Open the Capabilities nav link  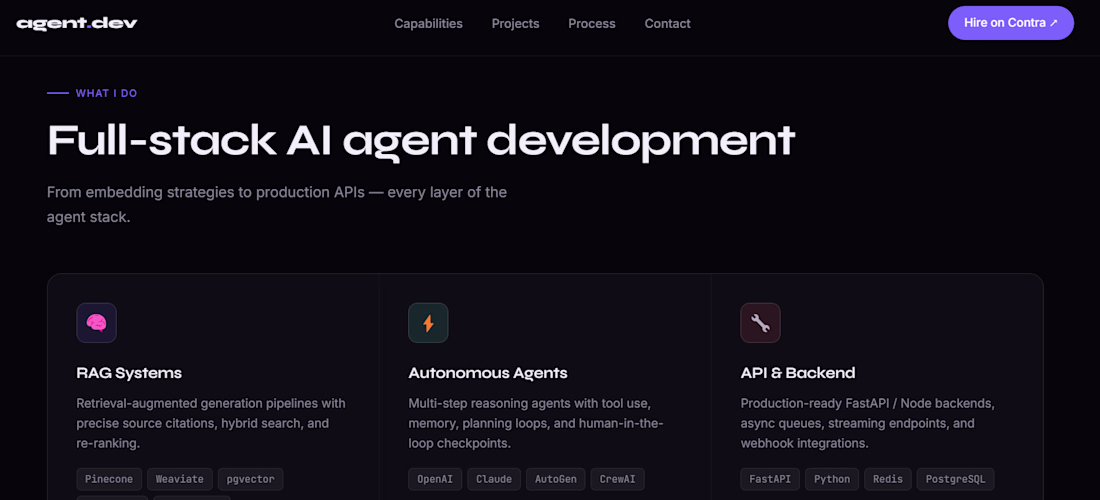(x=429, y=24)
